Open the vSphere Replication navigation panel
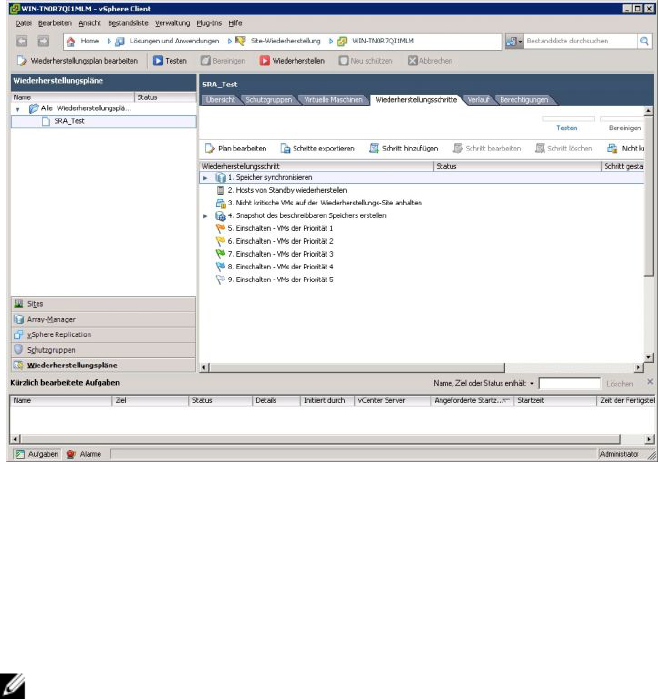658x699 pixels. 103,335
